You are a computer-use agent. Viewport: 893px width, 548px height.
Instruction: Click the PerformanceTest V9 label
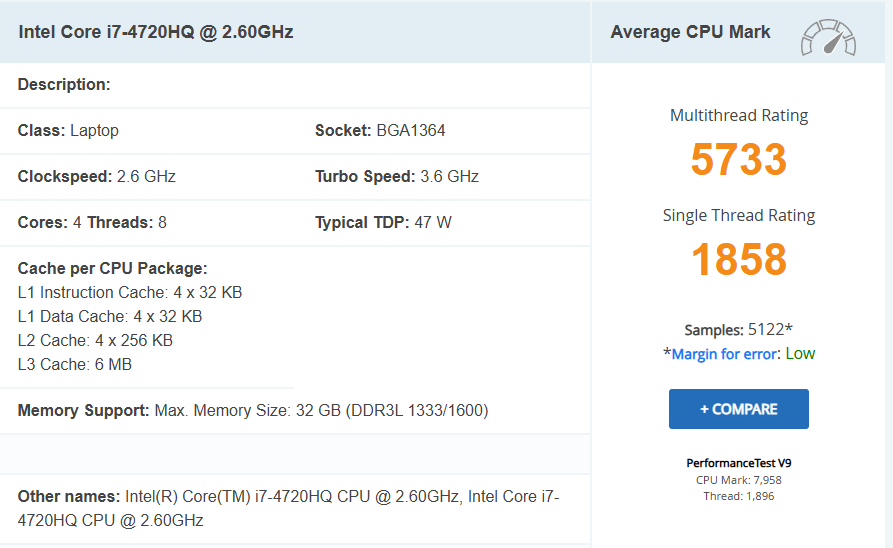click(738, 463)
